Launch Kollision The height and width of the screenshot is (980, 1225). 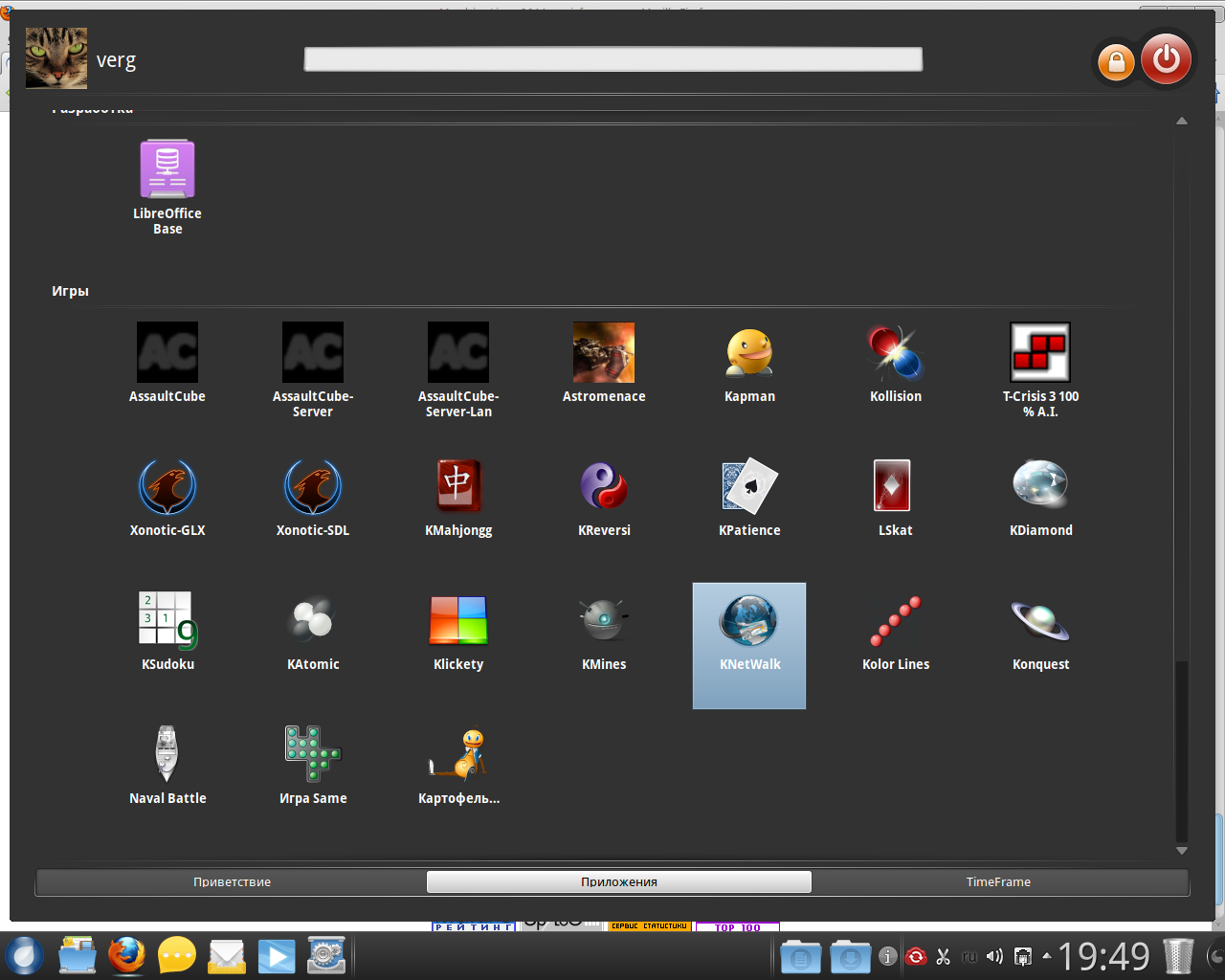(895, 363)
